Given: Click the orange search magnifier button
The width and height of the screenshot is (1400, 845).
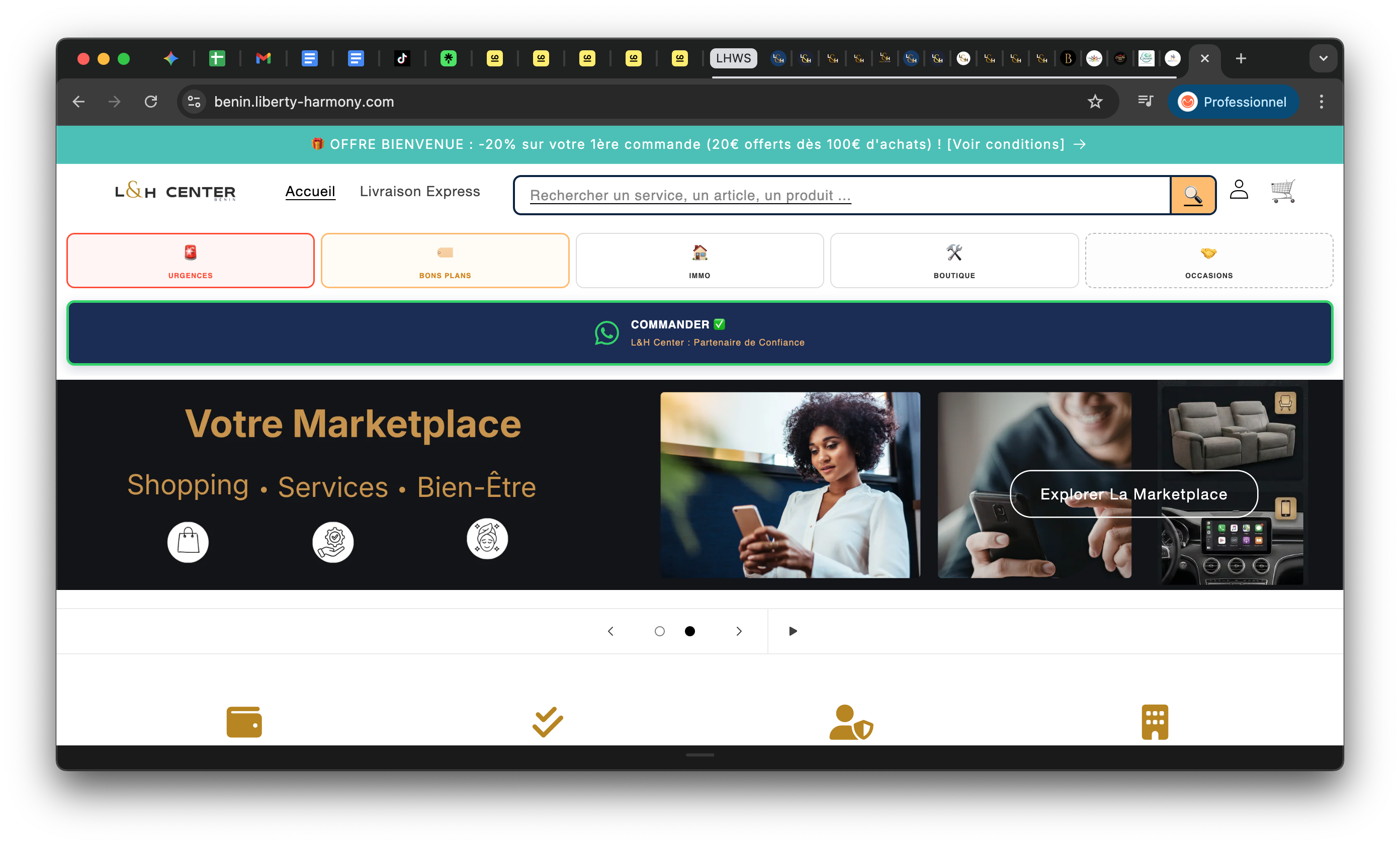Looking at the screenshot, I should (1193, 195).
